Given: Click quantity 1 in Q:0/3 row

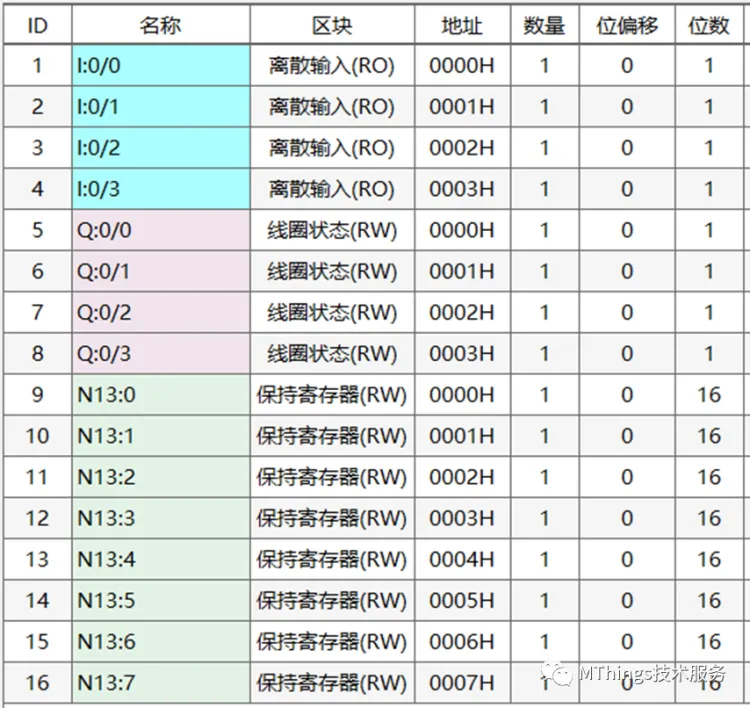Looking at the screenshot, I should [x=545, y=354].
